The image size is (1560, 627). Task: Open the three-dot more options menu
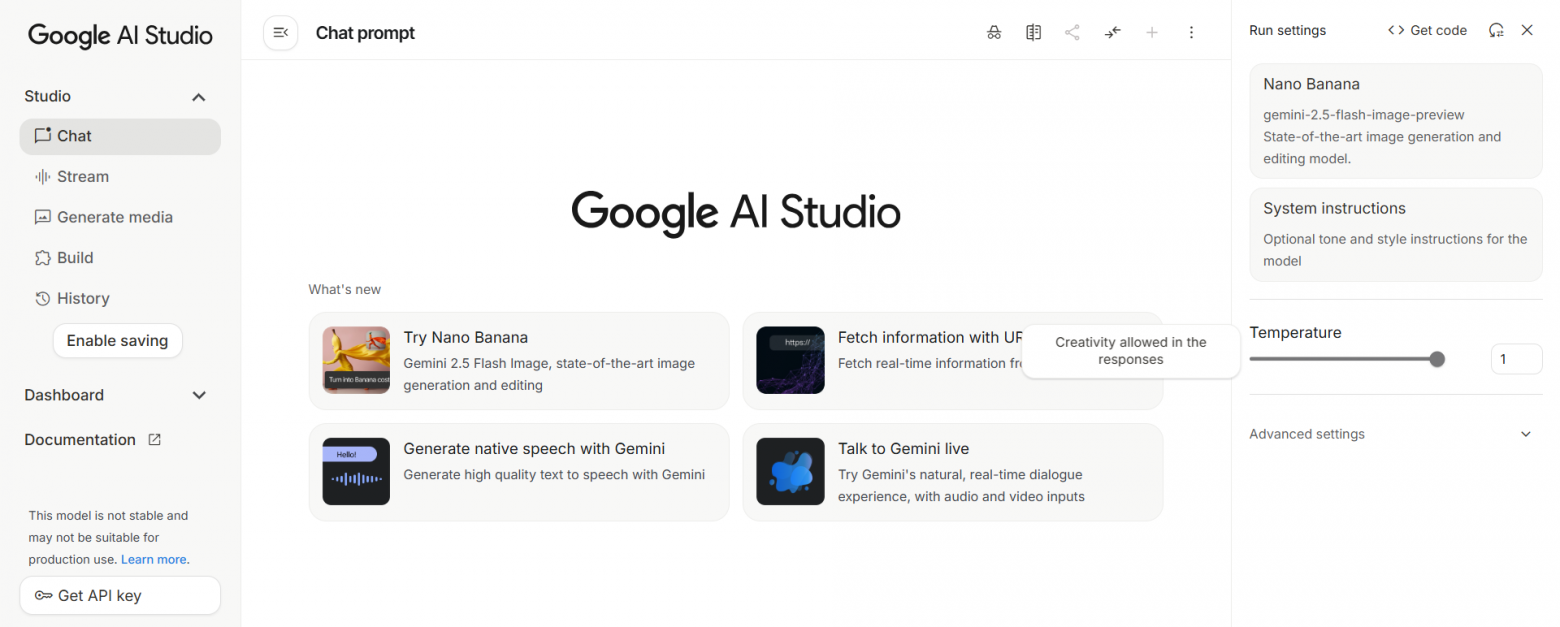[1191, 33]
